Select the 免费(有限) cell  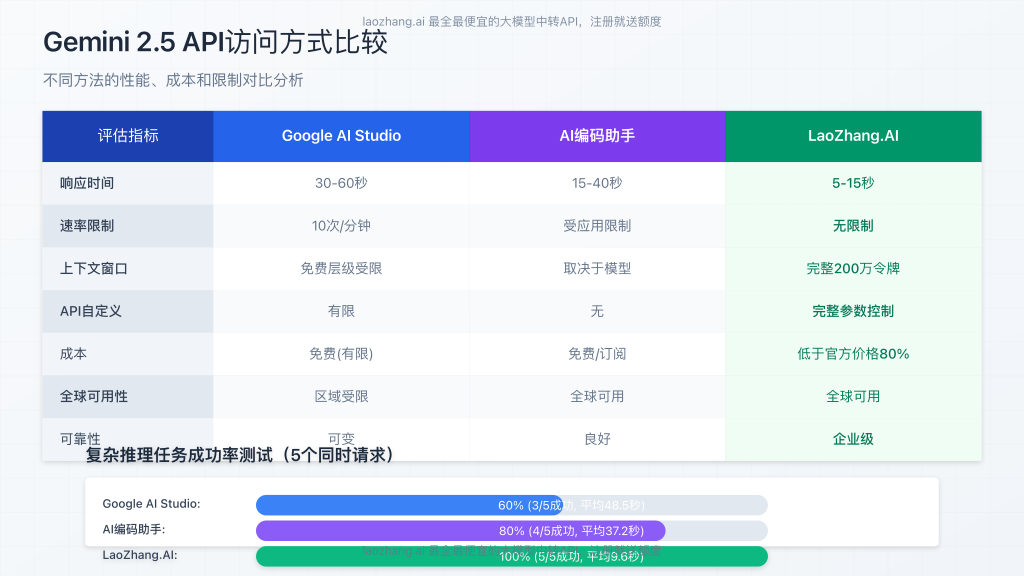pos(341,354)
